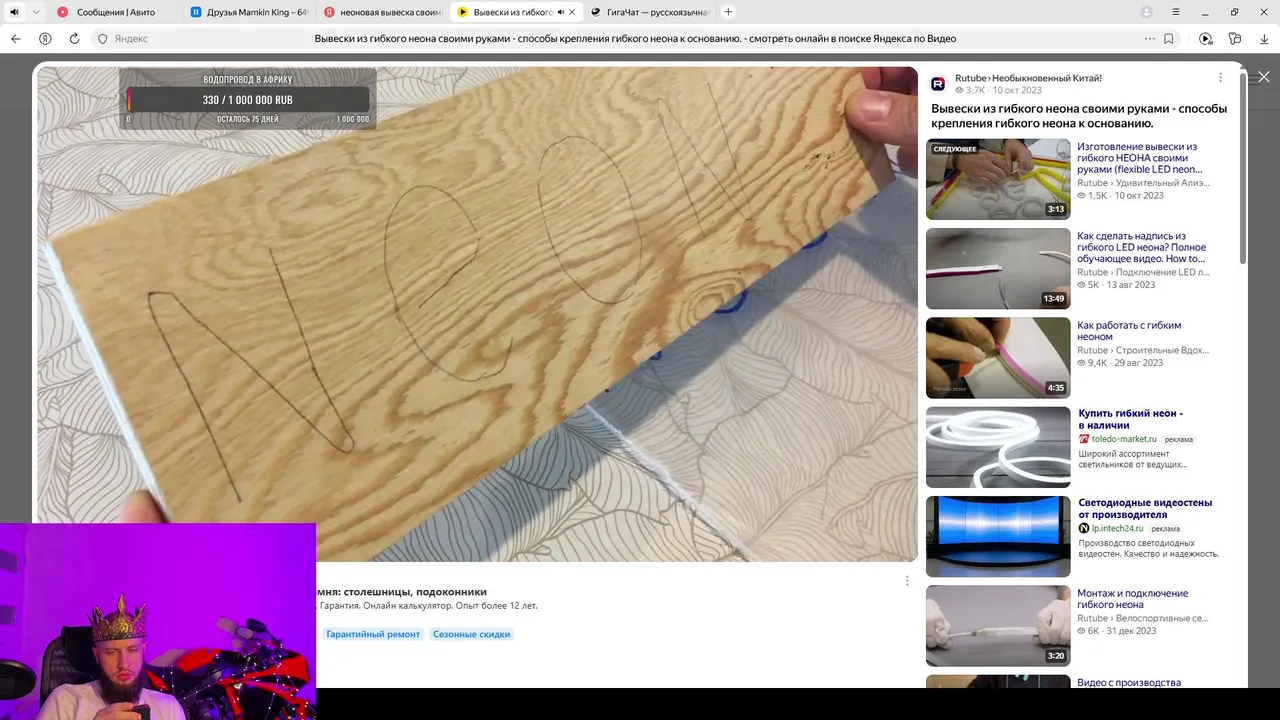
Task: Open the browser profile avatar
Action: click(1147, 12)
